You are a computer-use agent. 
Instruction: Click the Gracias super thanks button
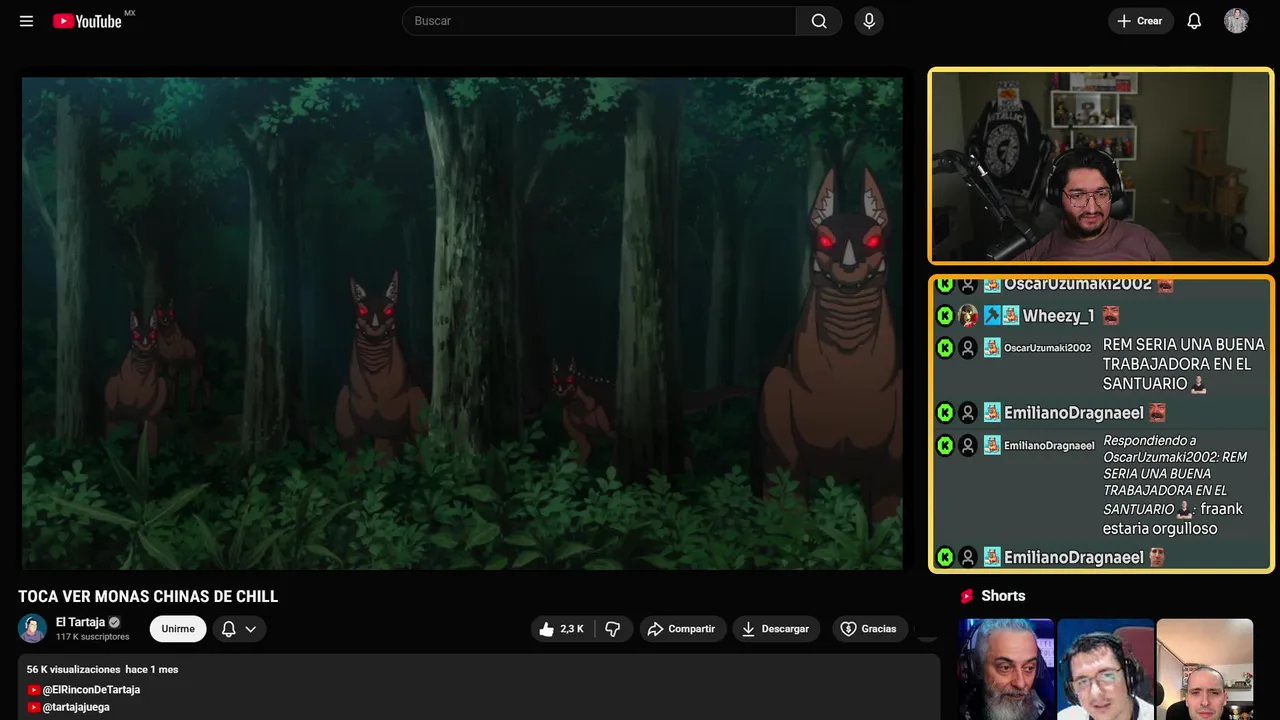pos(869,629)
